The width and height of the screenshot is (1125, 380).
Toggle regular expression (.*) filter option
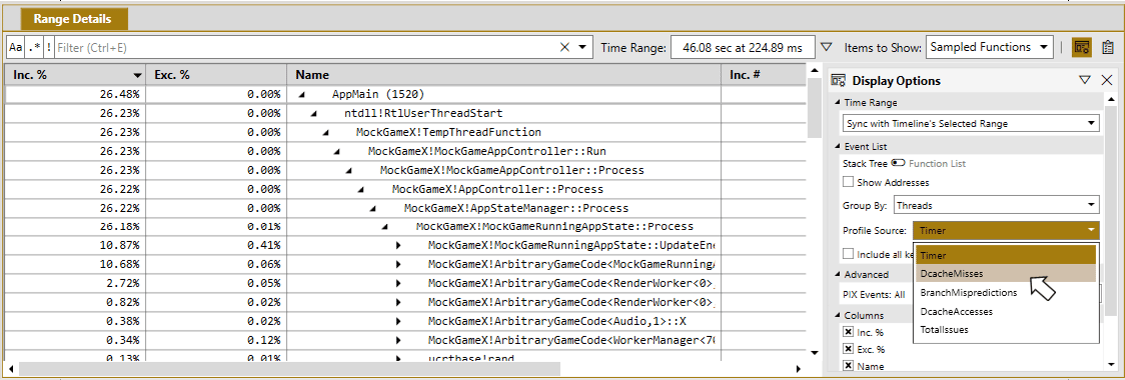point(34,47)
